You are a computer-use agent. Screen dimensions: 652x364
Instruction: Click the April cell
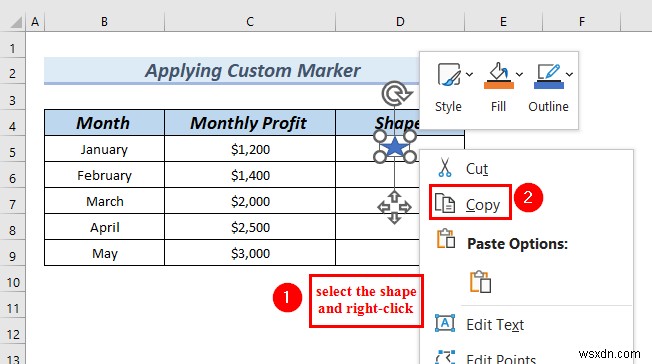click(x=104, y=227)
